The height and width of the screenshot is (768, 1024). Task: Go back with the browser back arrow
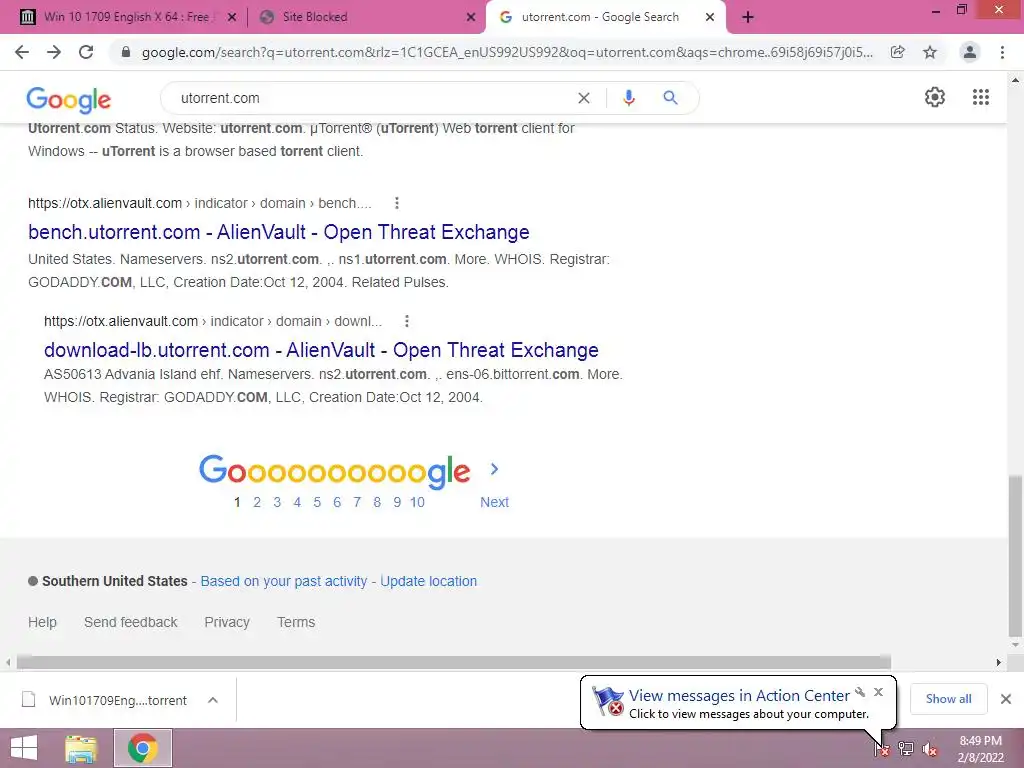click(22, 52)
